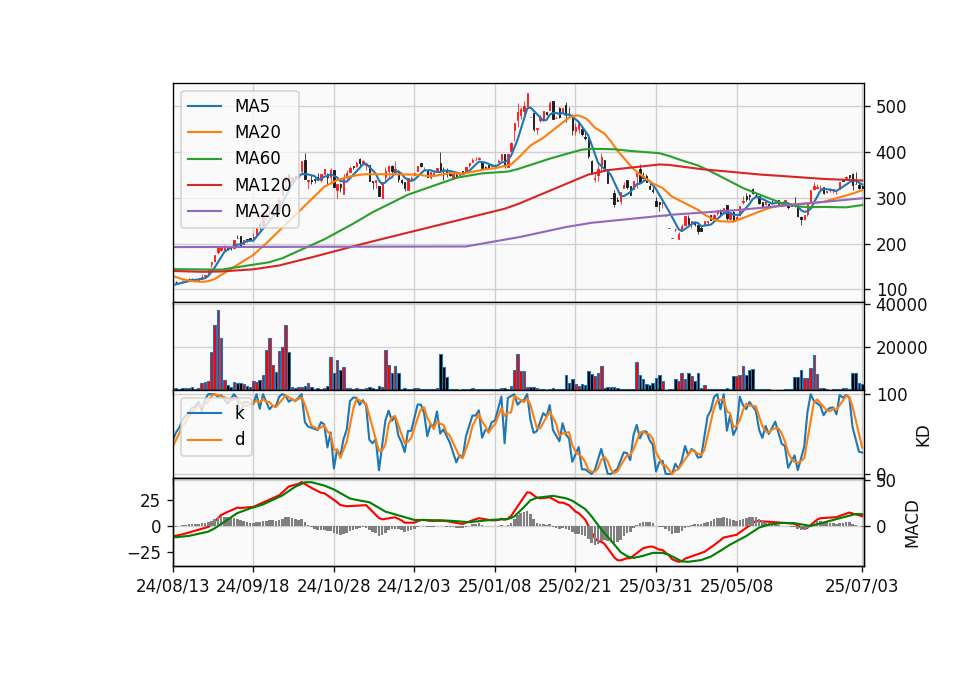960x690 pixels.
Task: Click the tallest volume bar
Action: click(219, 350)
